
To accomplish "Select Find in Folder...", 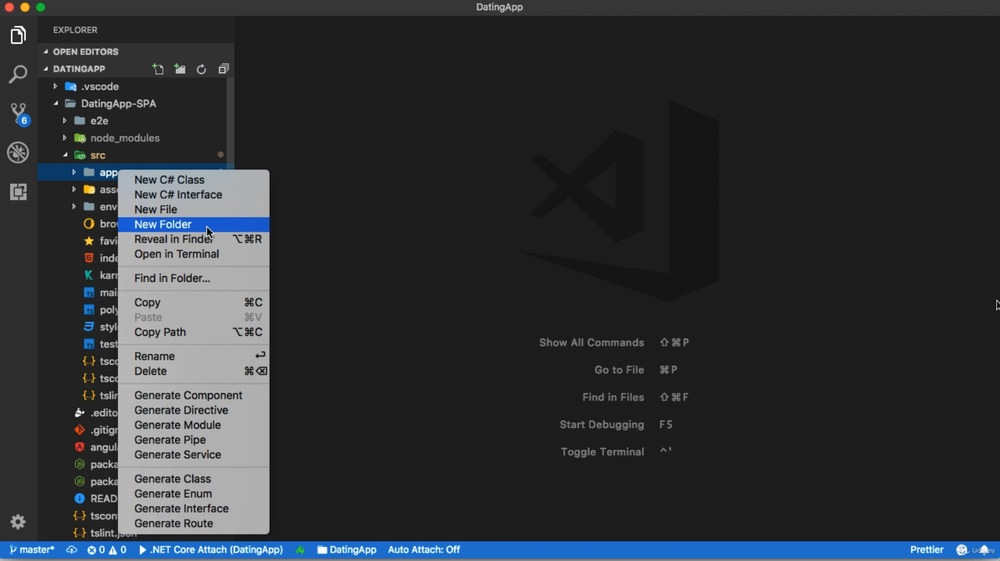I will click(x=194, y=278).
